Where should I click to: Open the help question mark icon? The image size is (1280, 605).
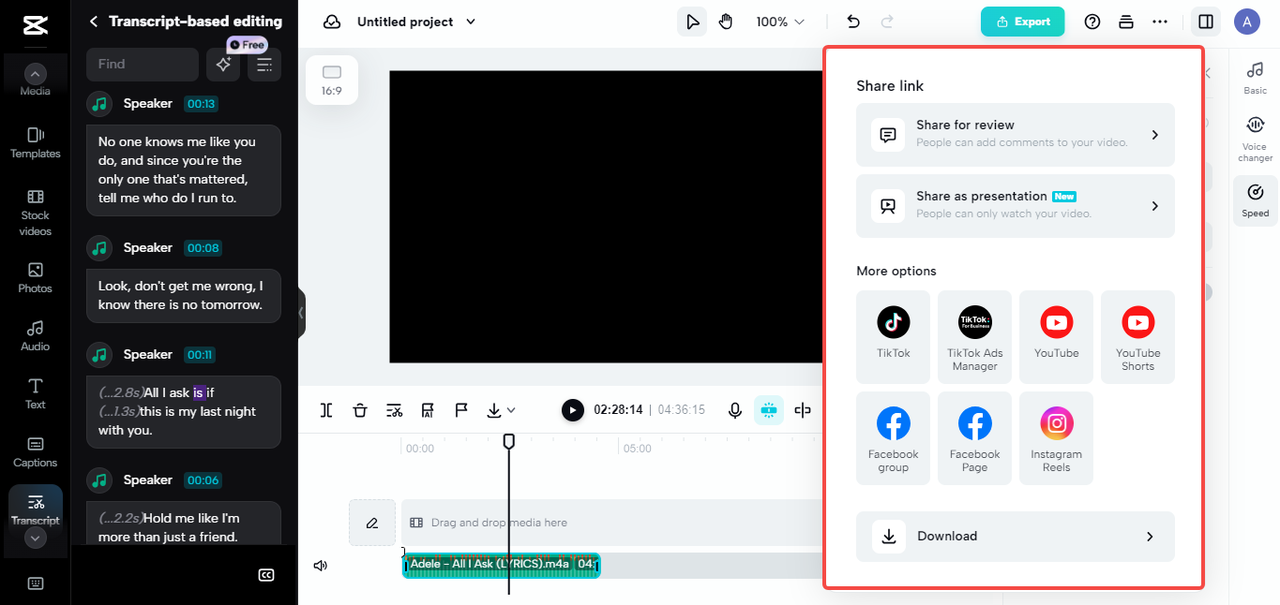(x=1092, y=22)
